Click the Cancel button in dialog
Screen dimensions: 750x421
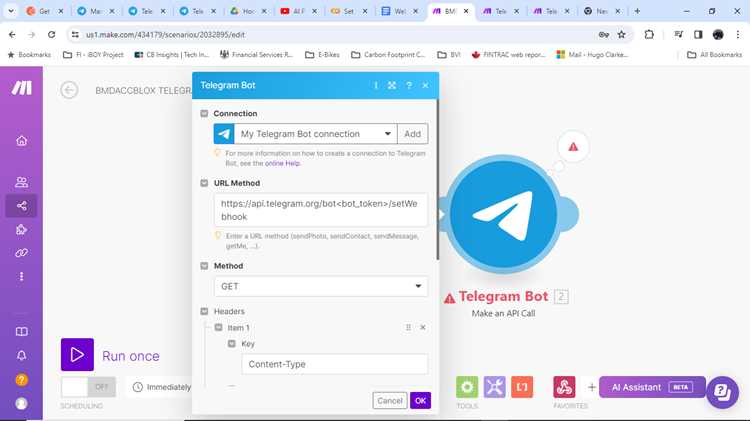coord(390,400)
